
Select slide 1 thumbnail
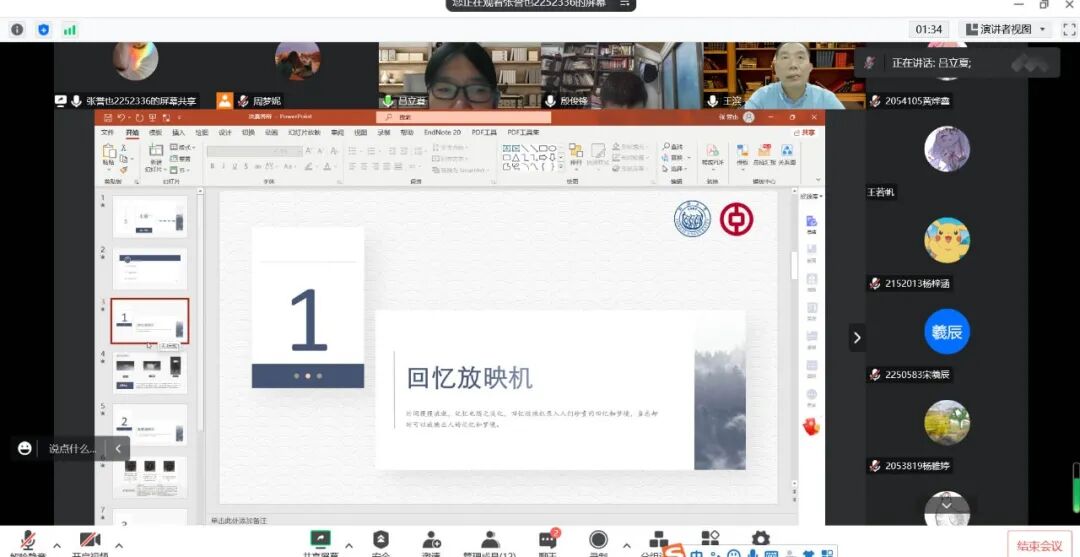coord(149,217)
